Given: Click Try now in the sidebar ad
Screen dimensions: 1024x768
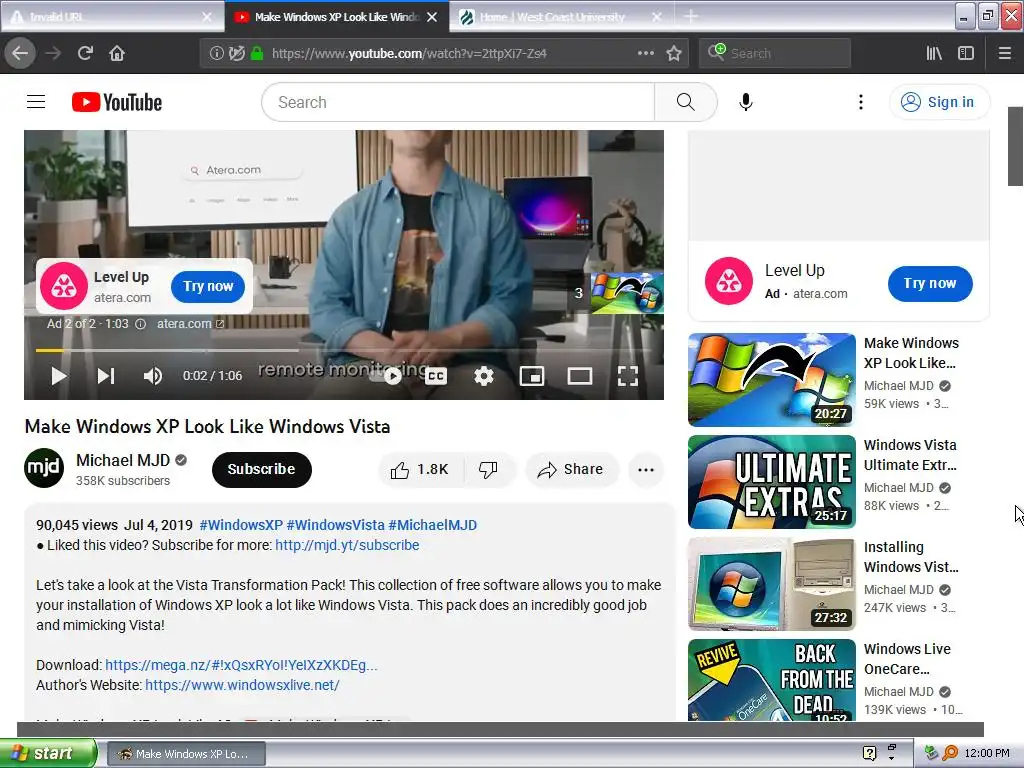Looking at the screenshot, I should 930,283.
